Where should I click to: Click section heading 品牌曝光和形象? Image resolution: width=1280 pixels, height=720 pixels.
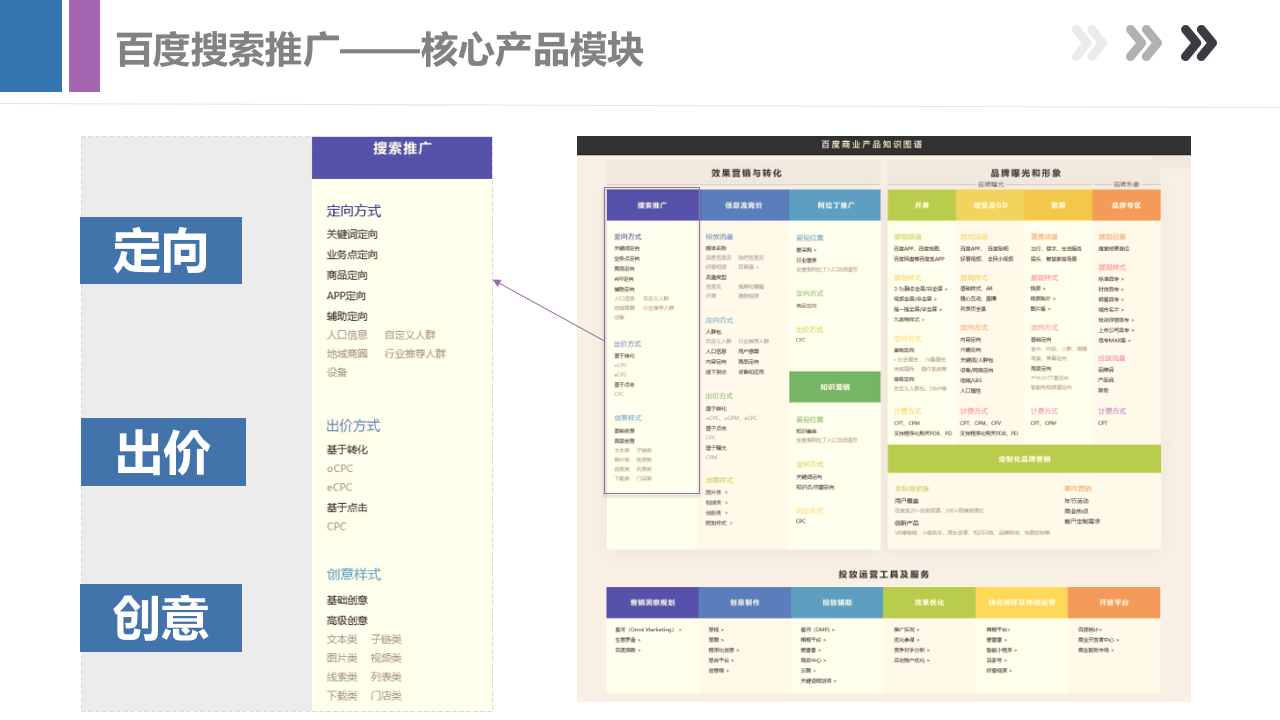(1025, 173)
